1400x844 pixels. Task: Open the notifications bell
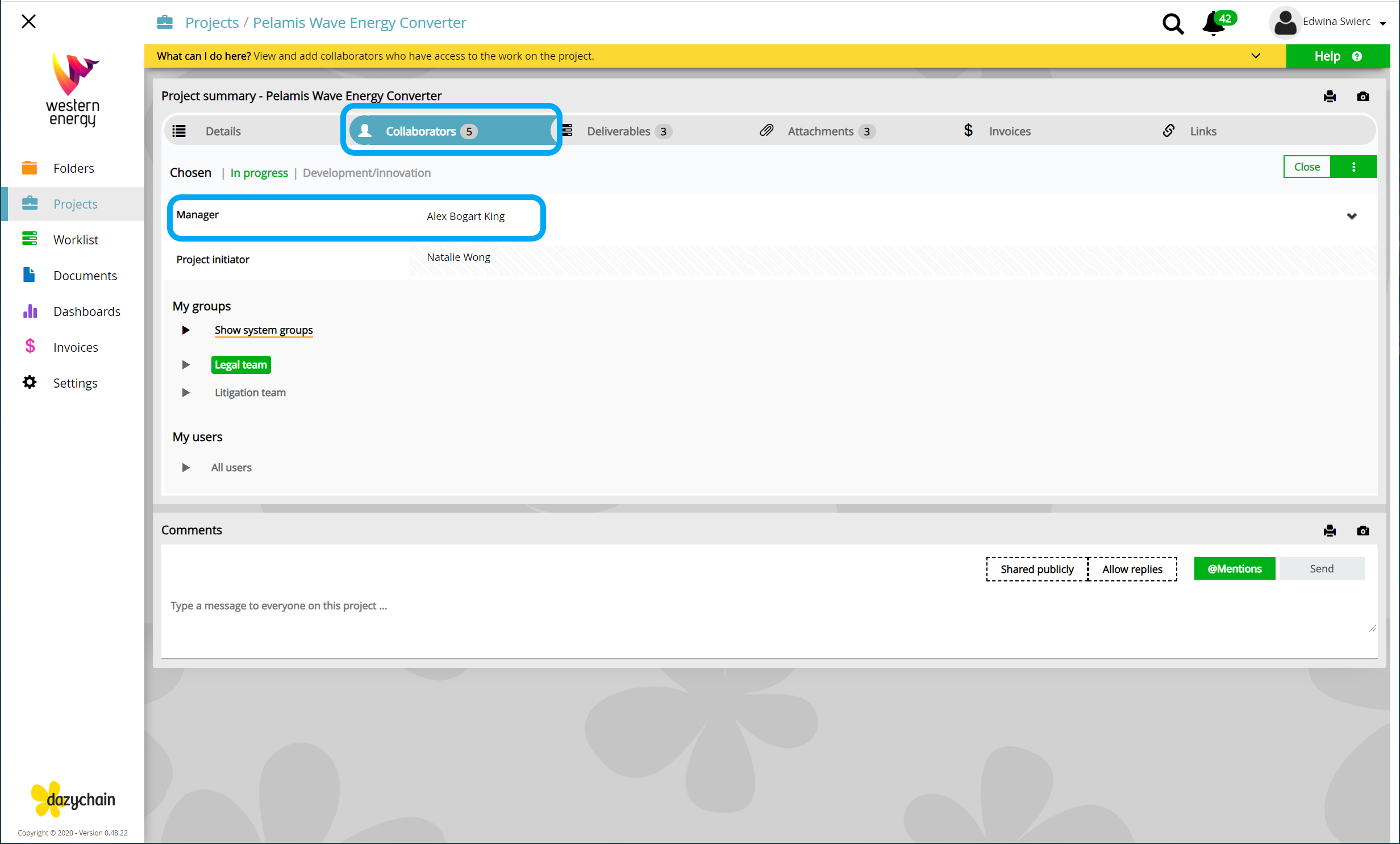pos(1213,24)
